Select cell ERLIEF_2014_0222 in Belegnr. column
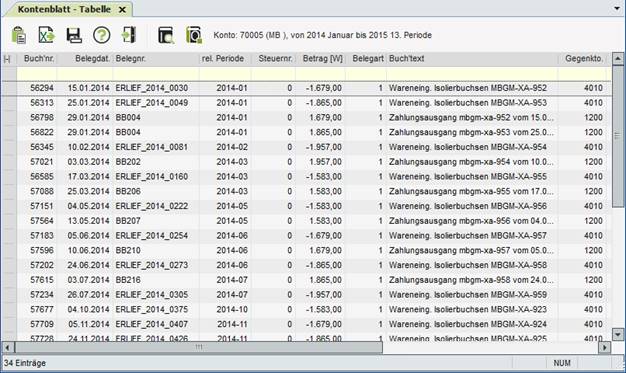This screenshot has width=626, height=373. tap(152, 206)
